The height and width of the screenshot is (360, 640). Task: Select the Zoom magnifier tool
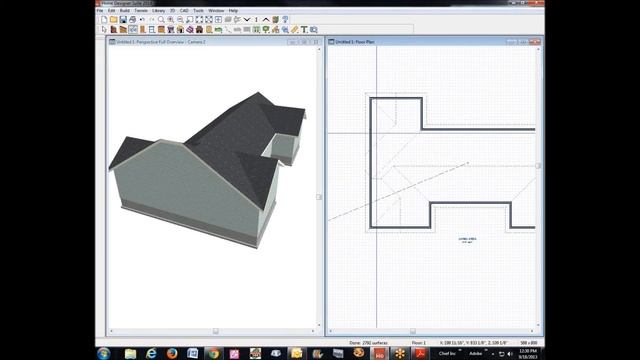coord(161,20)
